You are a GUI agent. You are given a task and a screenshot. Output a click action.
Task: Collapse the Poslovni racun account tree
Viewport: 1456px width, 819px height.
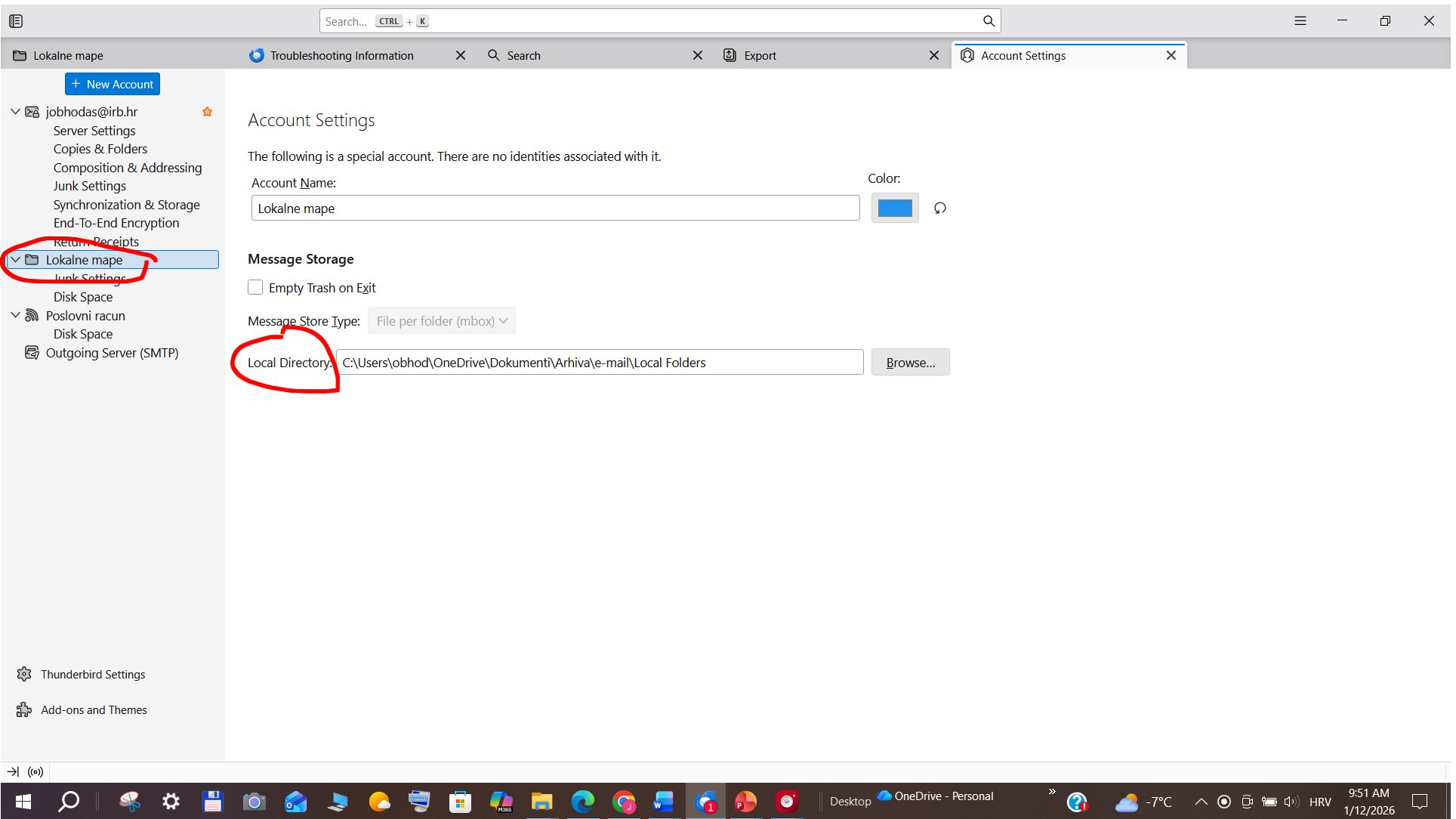(15, 316)
